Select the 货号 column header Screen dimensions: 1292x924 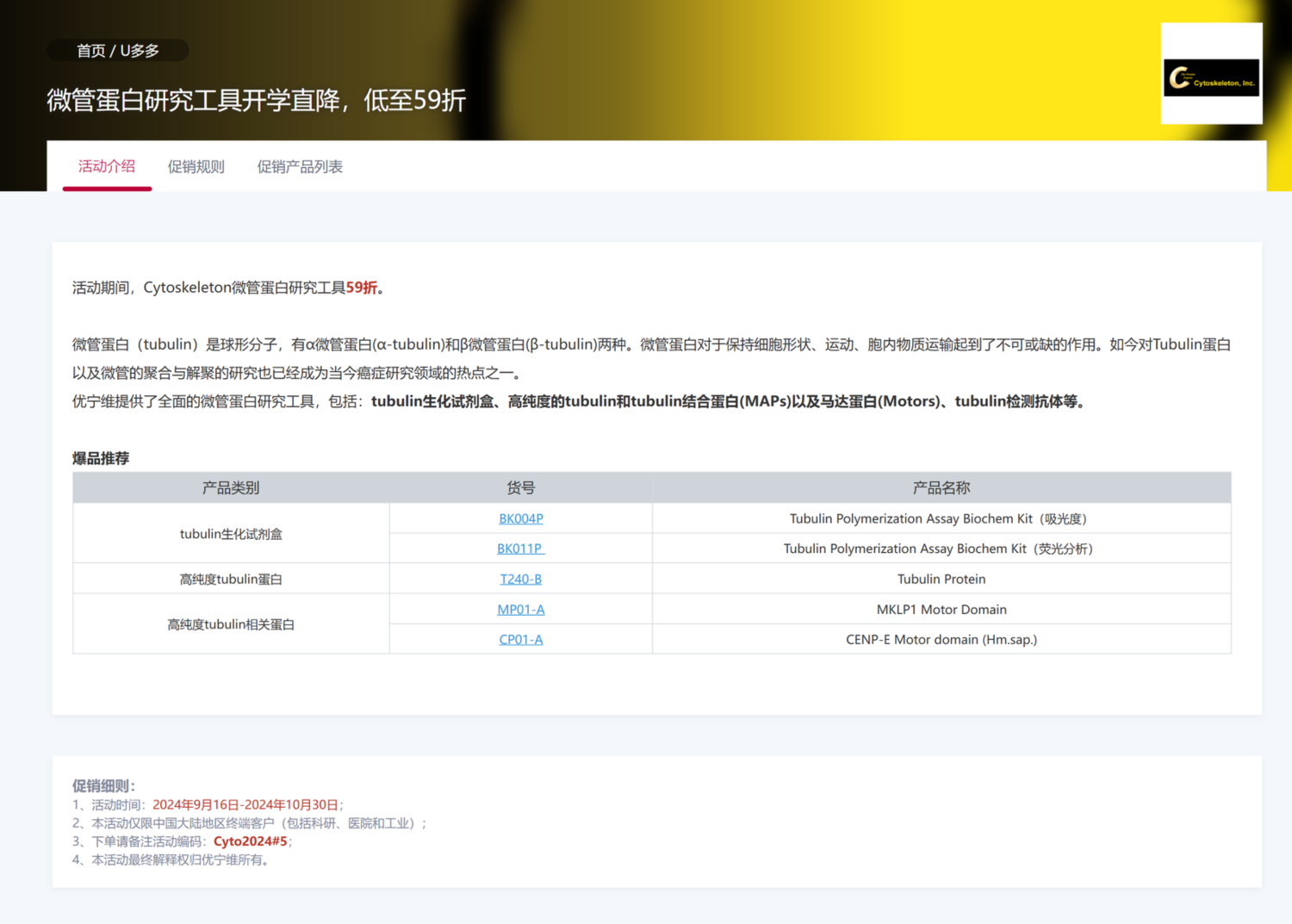point(520,487)
